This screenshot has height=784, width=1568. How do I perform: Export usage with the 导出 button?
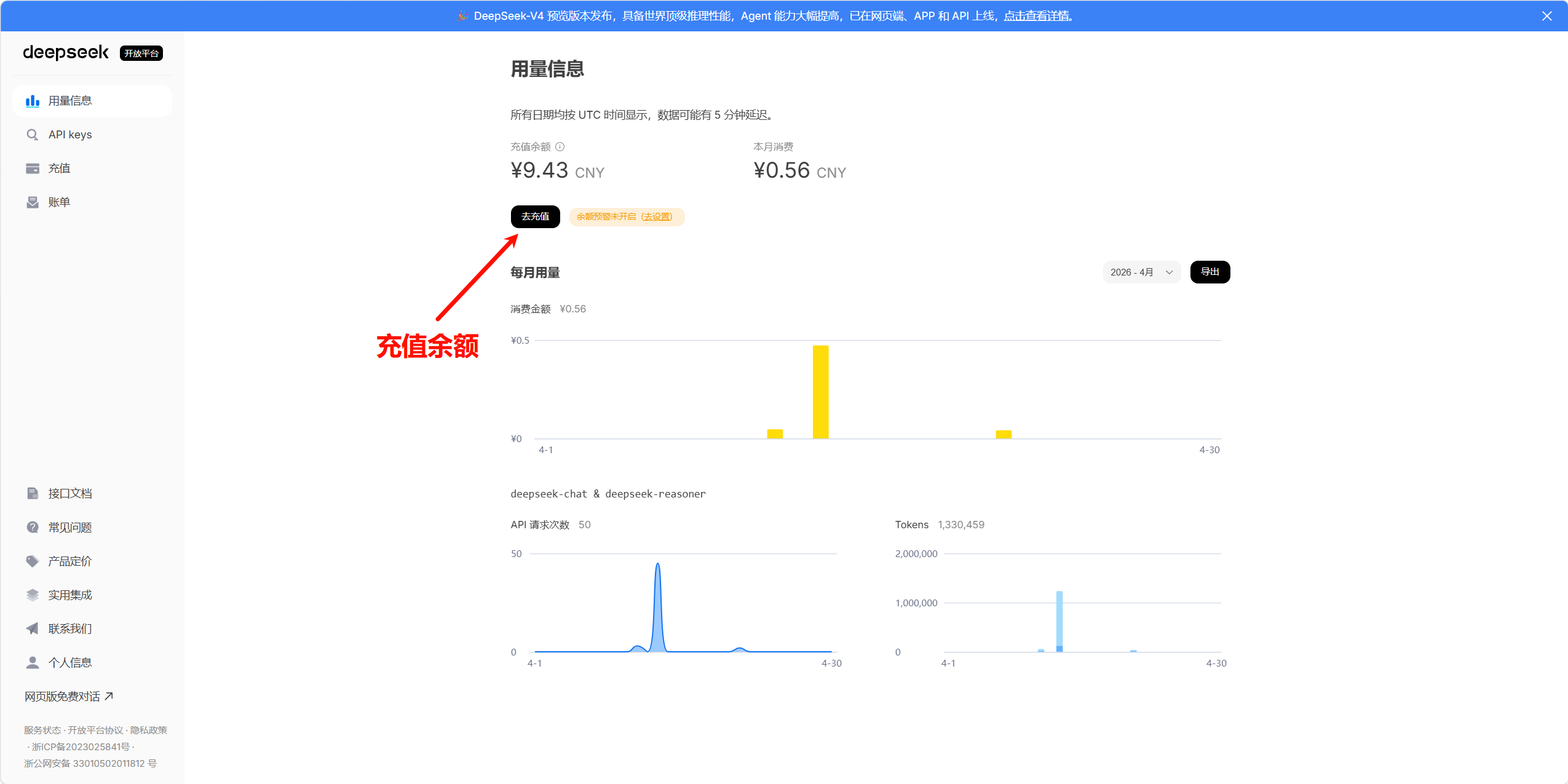click(x=1210, y=272)
